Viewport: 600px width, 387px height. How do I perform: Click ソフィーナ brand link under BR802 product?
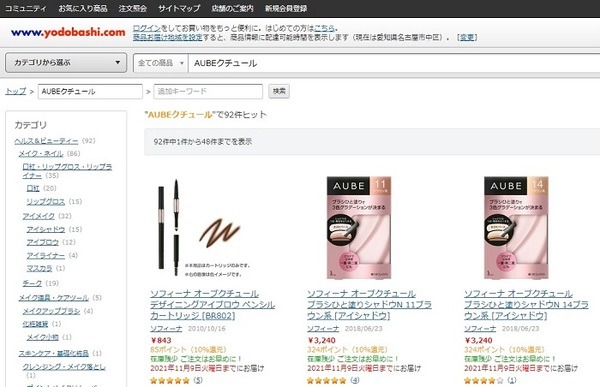[x=166, y=328]
